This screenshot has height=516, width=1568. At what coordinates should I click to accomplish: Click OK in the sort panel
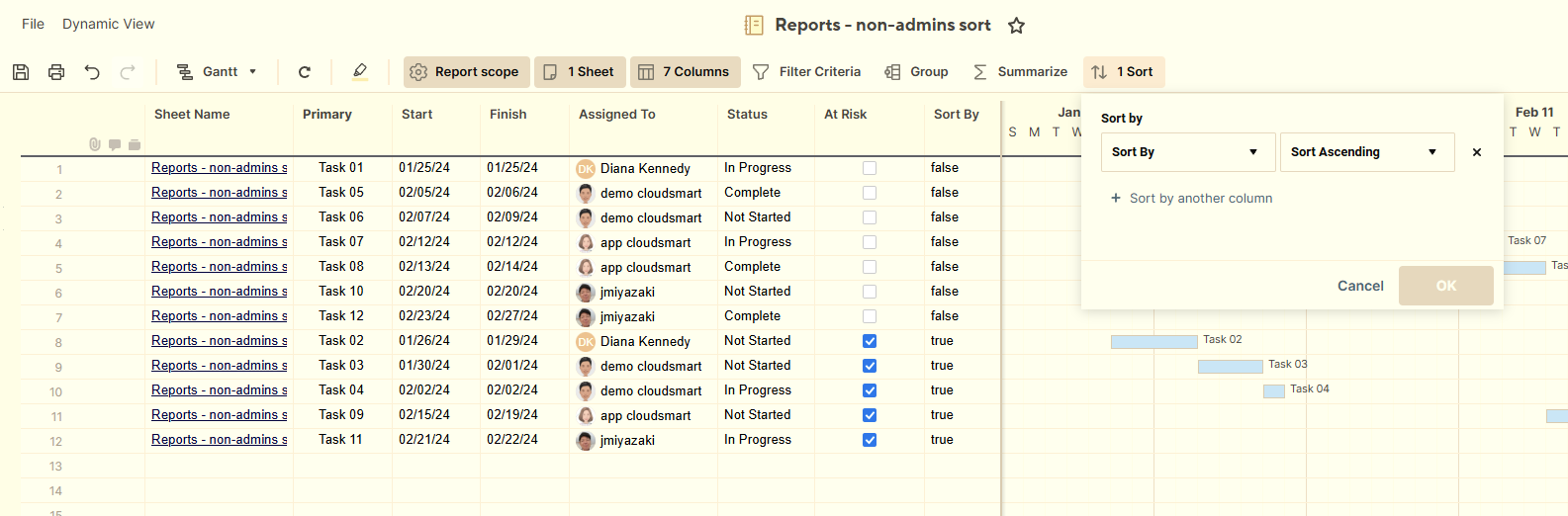[1446, 286]
